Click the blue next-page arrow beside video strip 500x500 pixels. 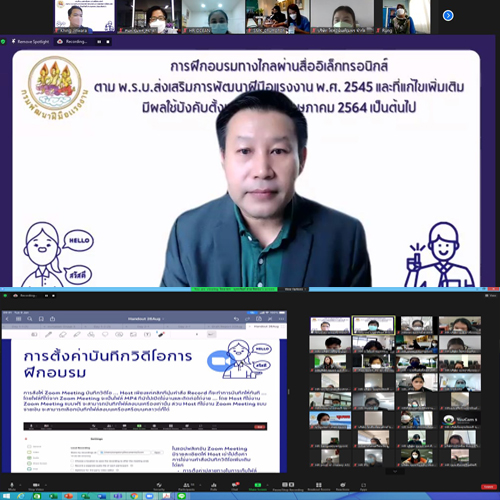[448, 15]
